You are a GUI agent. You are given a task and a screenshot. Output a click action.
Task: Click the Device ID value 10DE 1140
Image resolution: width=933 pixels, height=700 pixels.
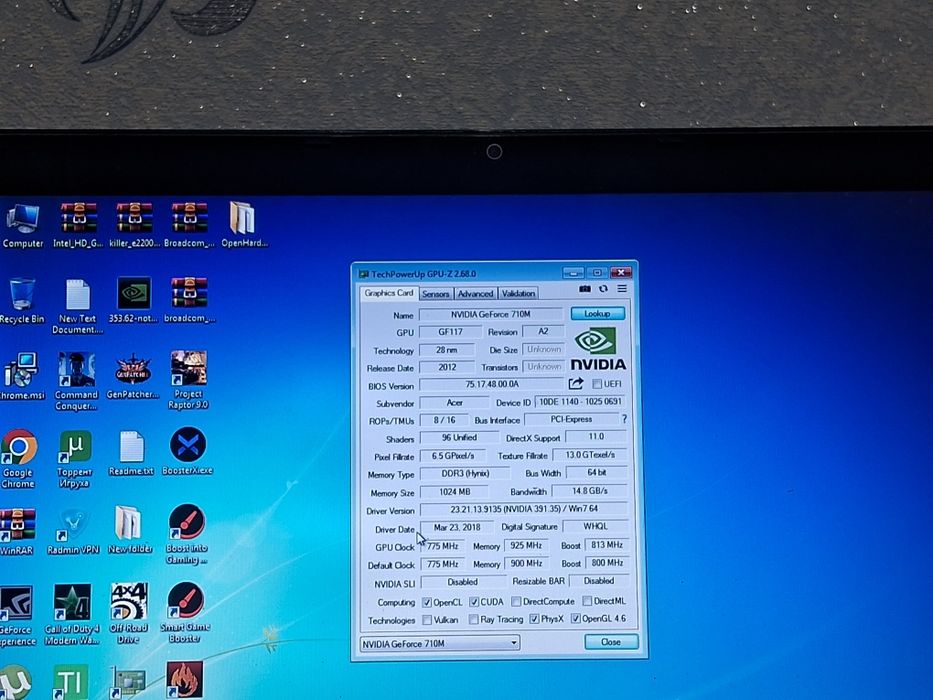coord(580,402)
